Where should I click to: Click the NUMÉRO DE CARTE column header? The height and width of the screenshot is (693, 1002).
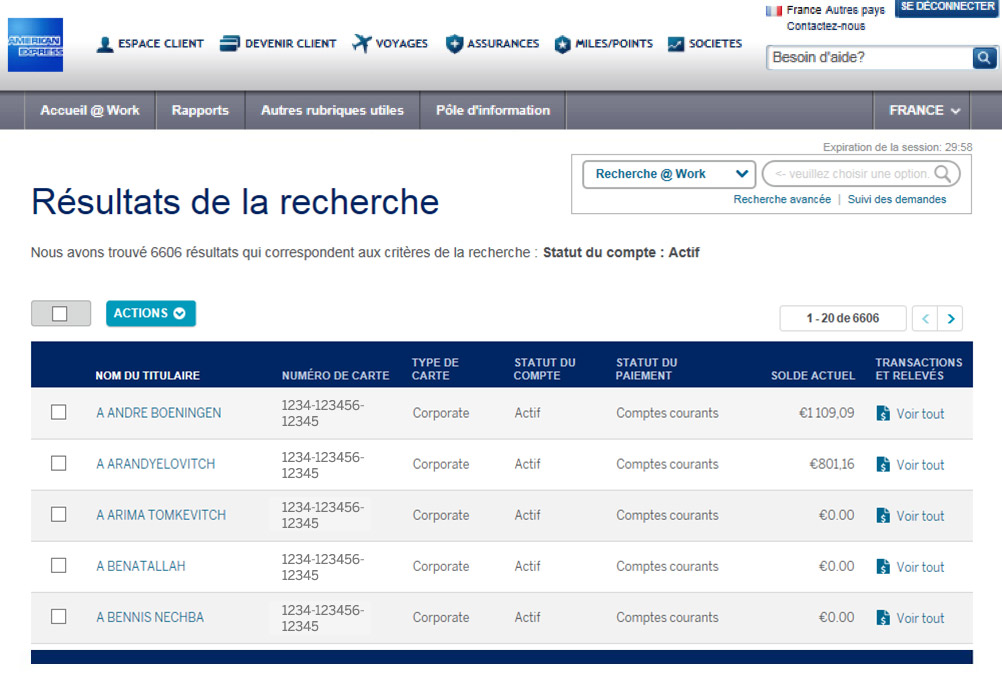point(335,375)
